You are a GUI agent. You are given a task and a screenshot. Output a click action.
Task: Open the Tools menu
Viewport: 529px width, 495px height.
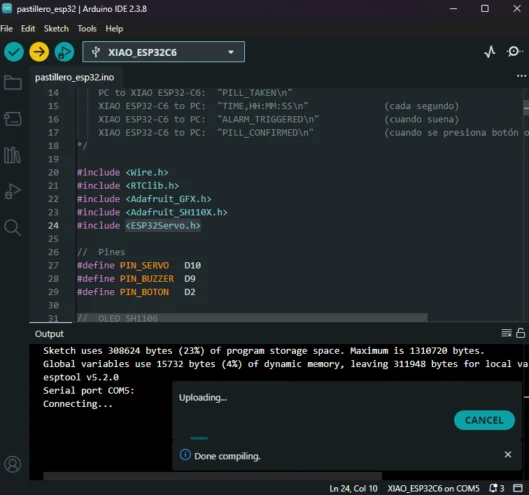click(x=87, y=29)
